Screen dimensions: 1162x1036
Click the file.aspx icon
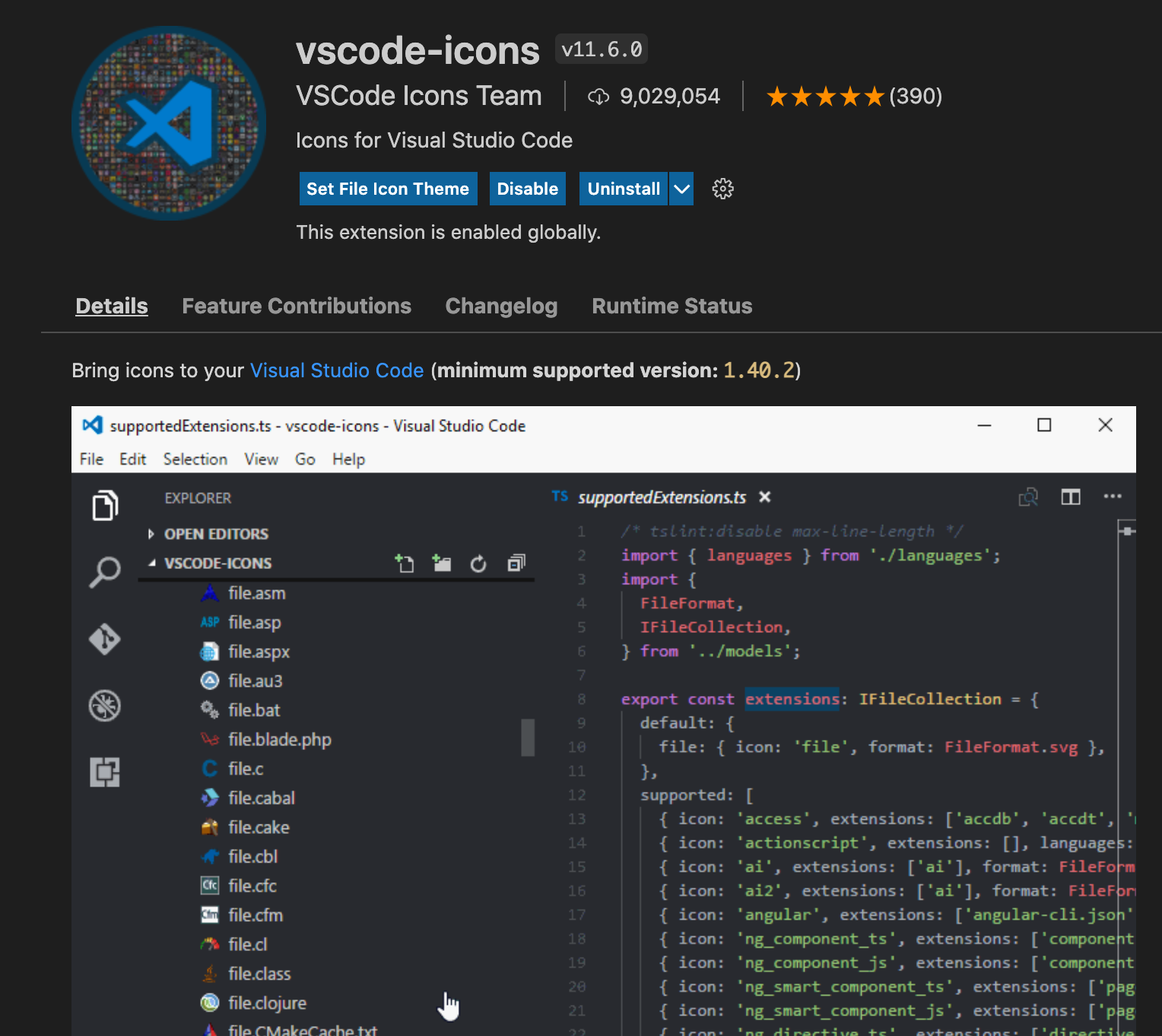pyautogui.click(x=210, y=652)
